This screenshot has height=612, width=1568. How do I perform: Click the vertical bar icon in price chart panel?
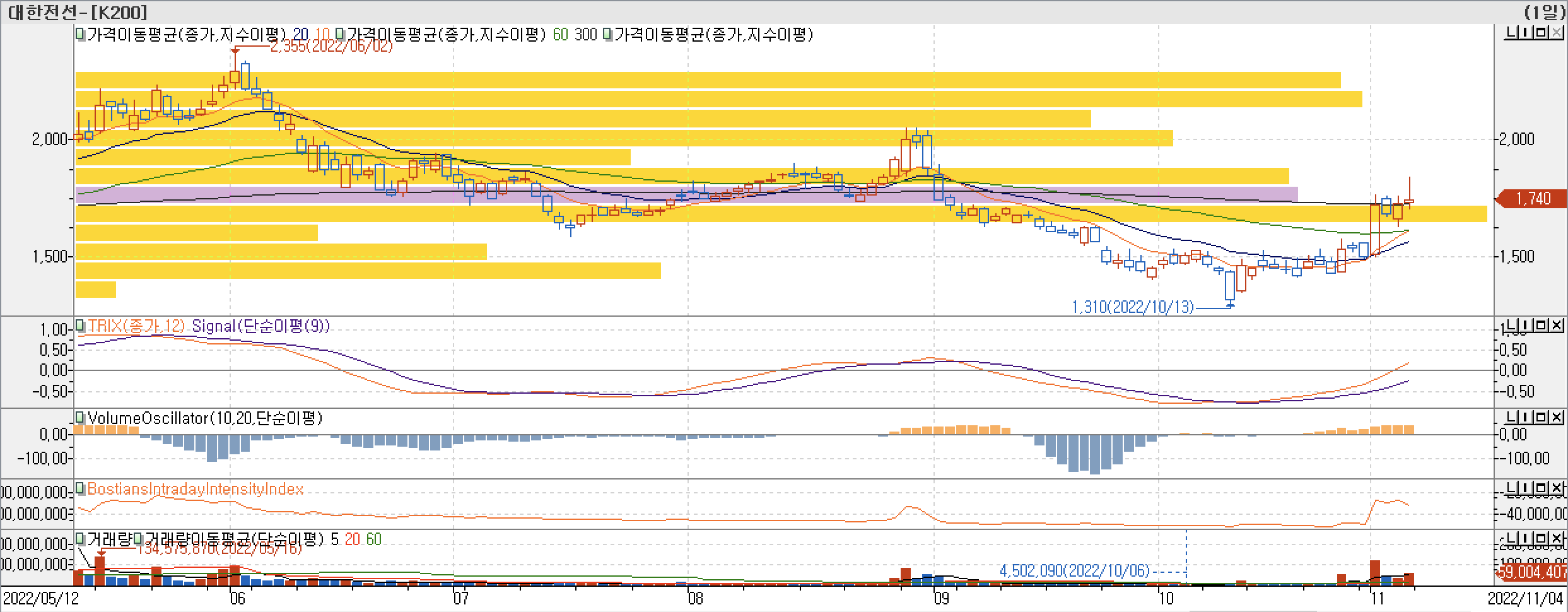(1526, 33)
